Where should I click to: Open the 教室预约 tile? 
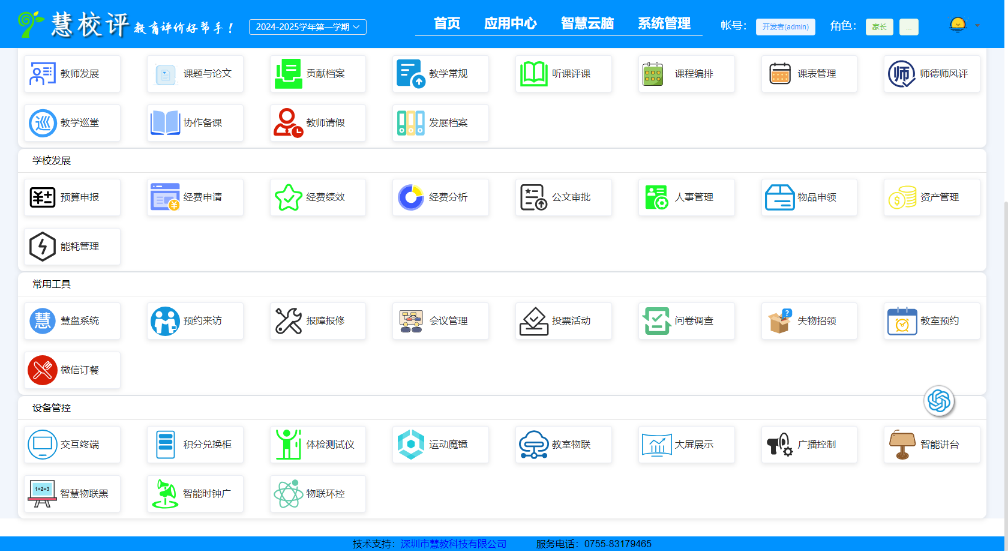point(932,321)
